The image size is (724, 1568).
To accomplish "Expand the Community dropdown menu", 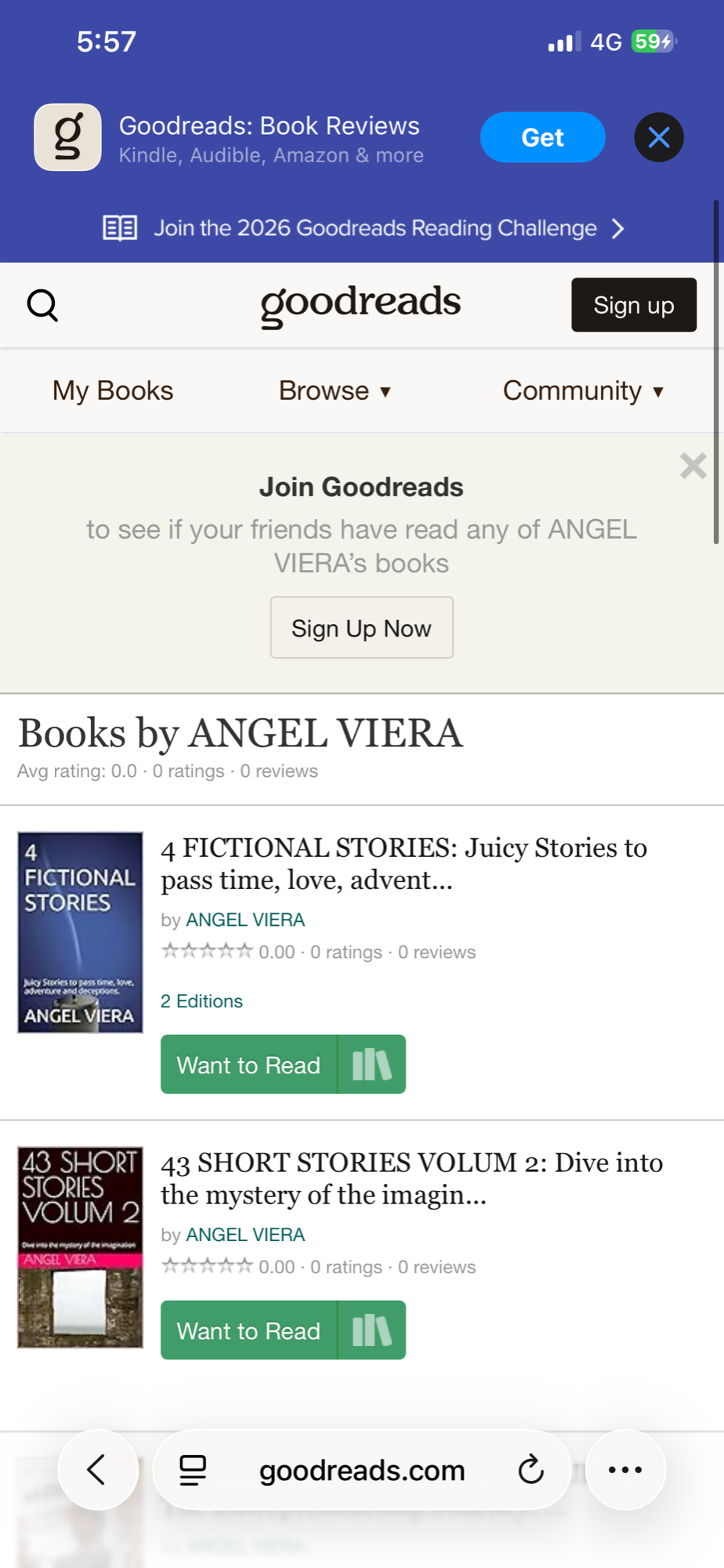I will click(583, 390).
